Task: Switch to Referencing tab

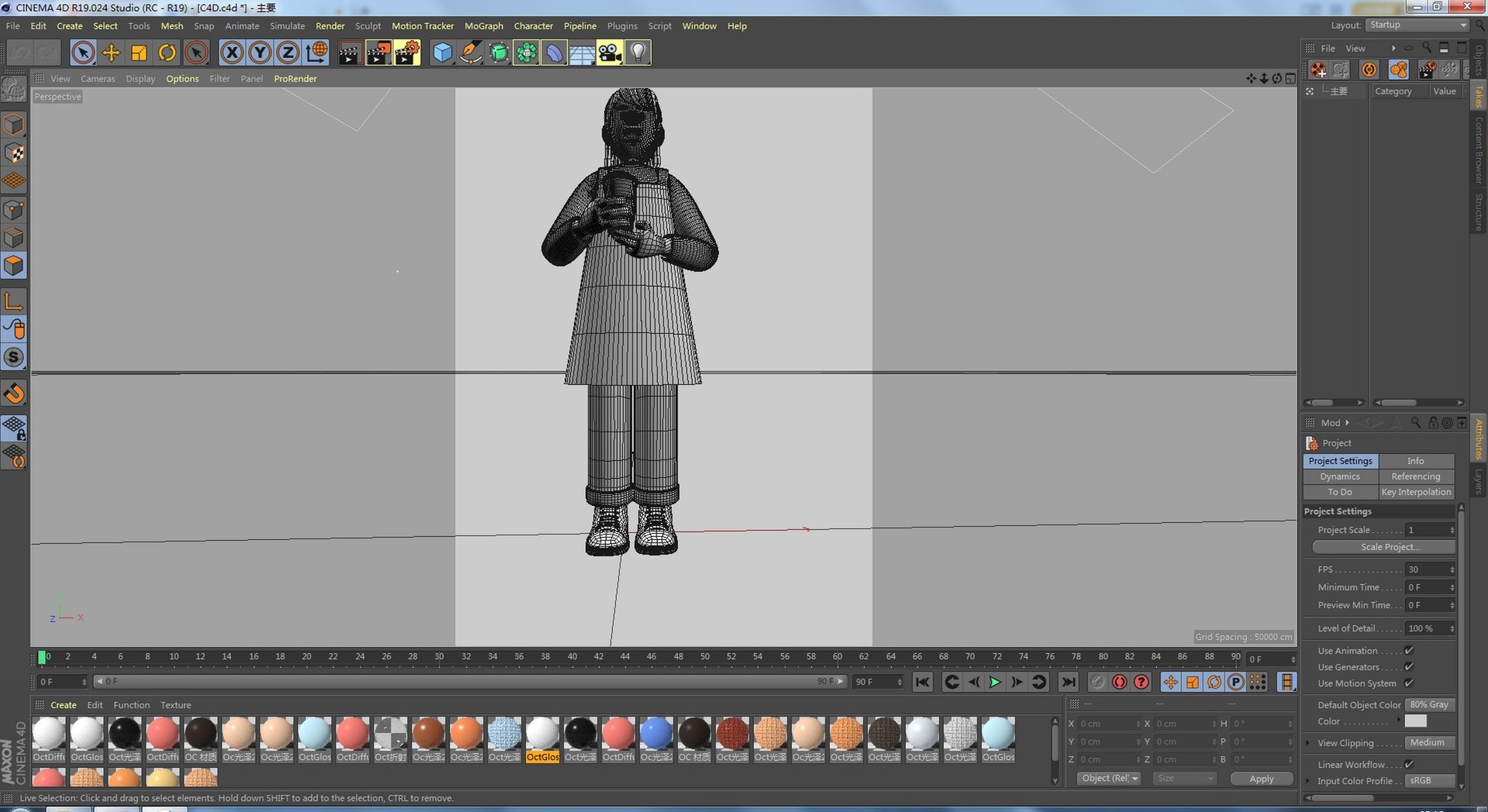Action: point(1416,477)
